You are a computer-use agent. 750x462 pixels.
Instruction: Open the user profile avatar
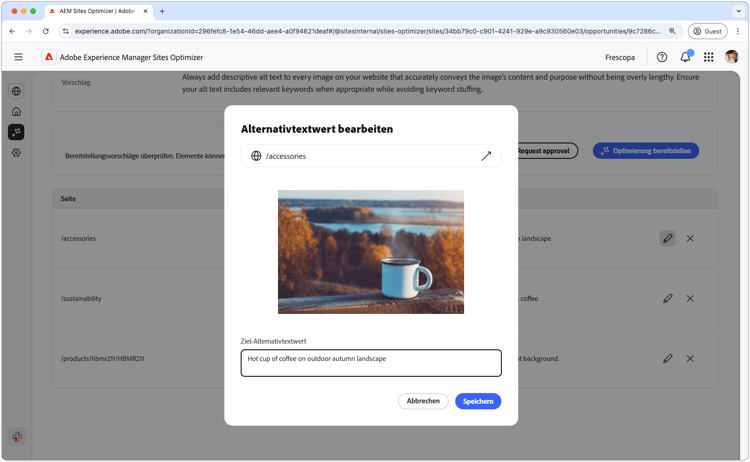[731, 57]
